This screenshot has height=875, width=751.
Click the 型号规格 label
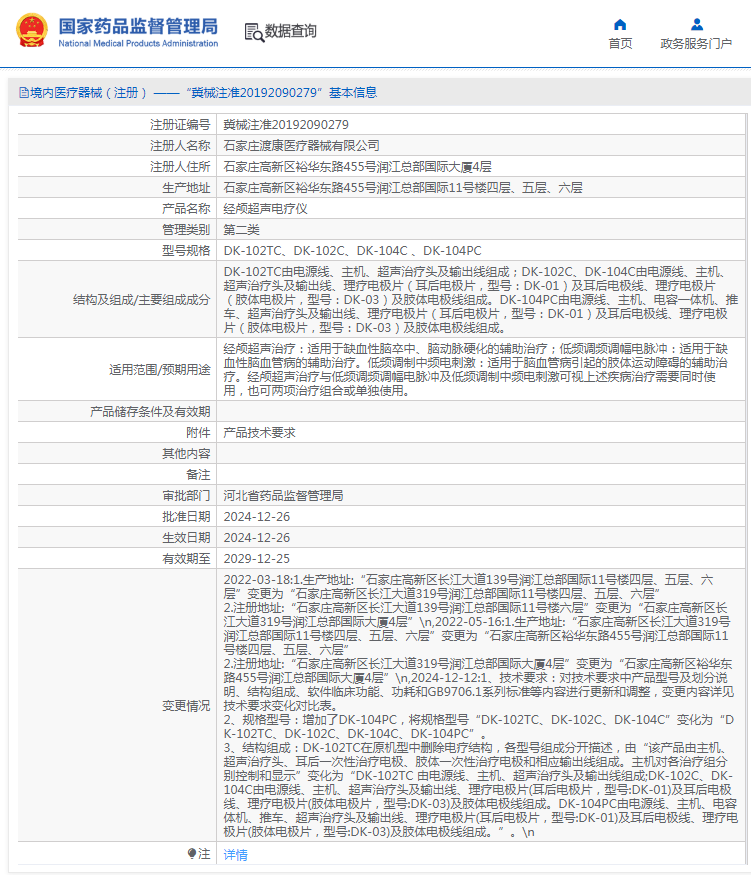click(186, 251)
